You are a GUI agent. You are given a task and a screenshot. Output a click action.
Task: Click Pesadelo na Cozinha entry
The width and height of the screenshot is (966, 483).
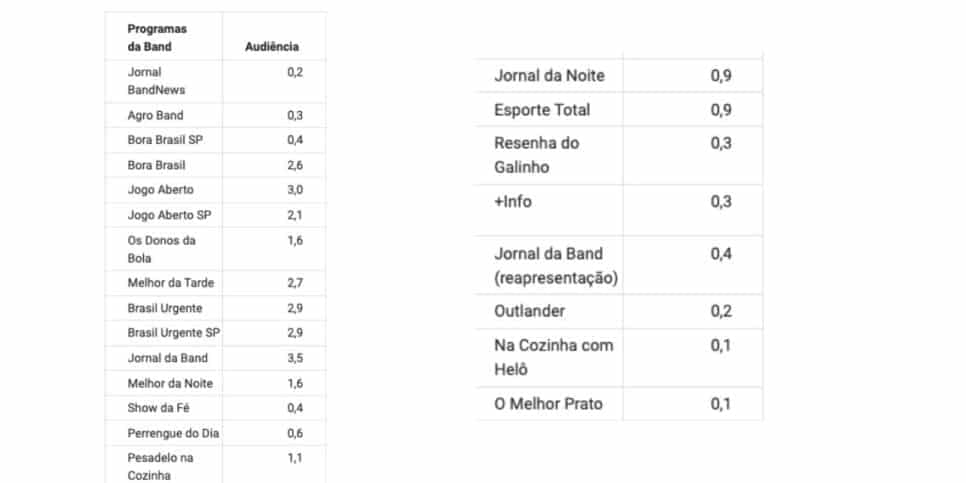tap(160, 466)
